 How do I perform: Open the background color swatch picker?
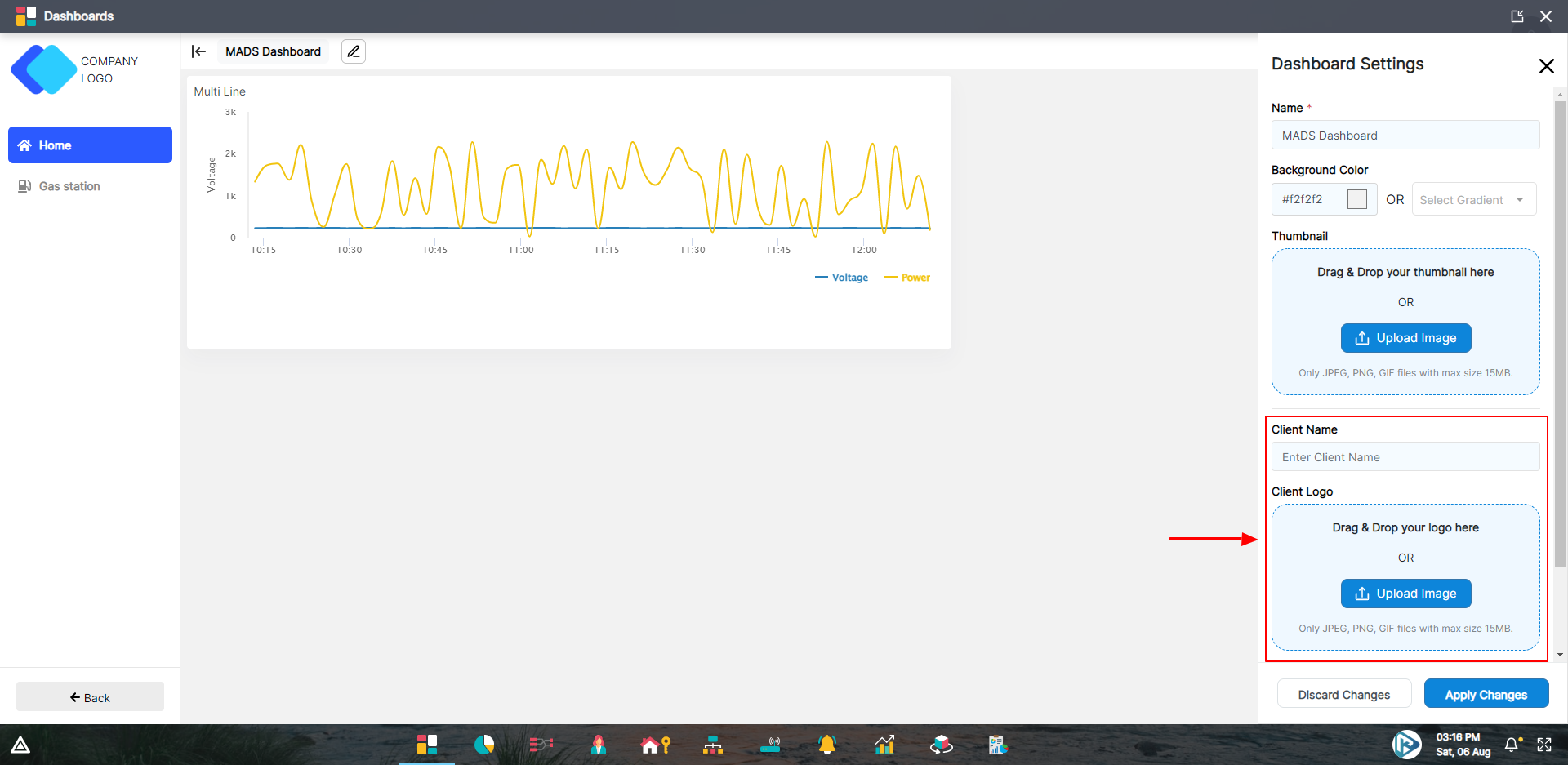click(x=1356, y=199)
